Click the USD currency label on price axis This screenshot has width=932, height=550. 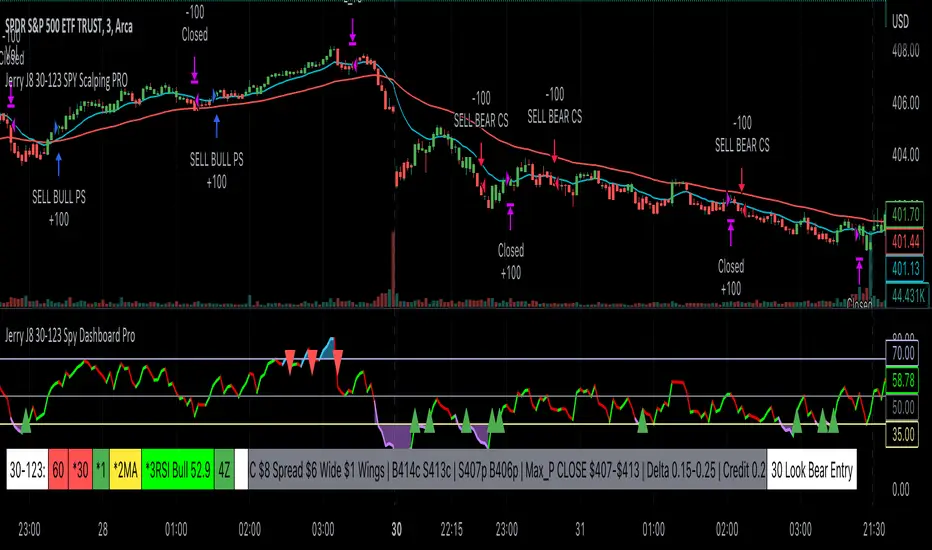pyautogui.click(x=900, y=22)
